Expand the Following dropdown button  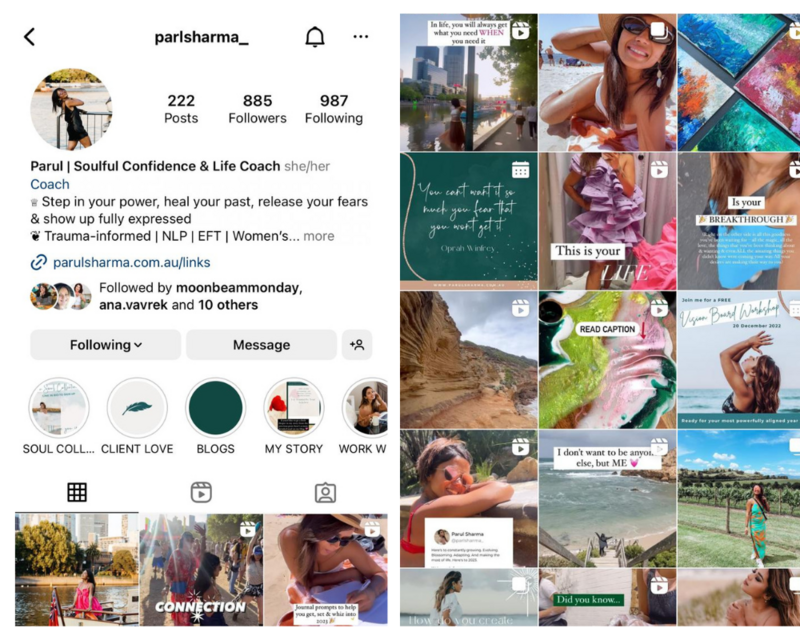(x=106, y=345)
